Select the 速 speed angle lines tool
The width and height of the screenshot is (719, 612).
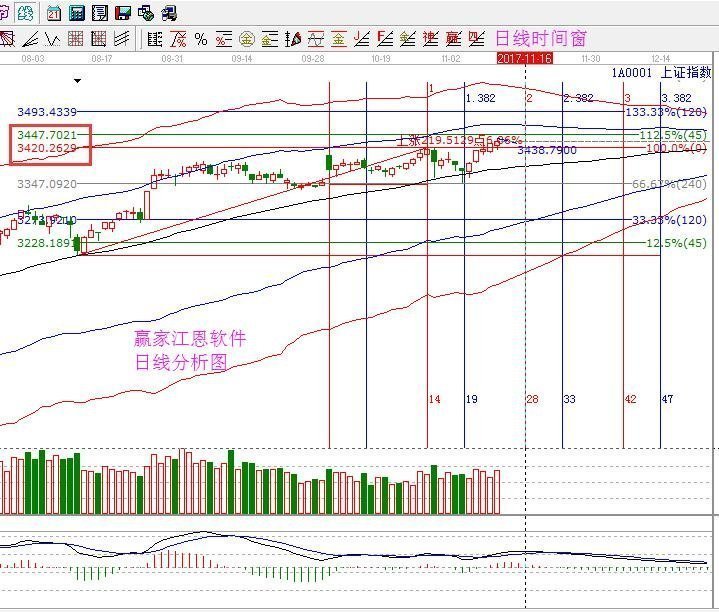click(x=430, y=39)
